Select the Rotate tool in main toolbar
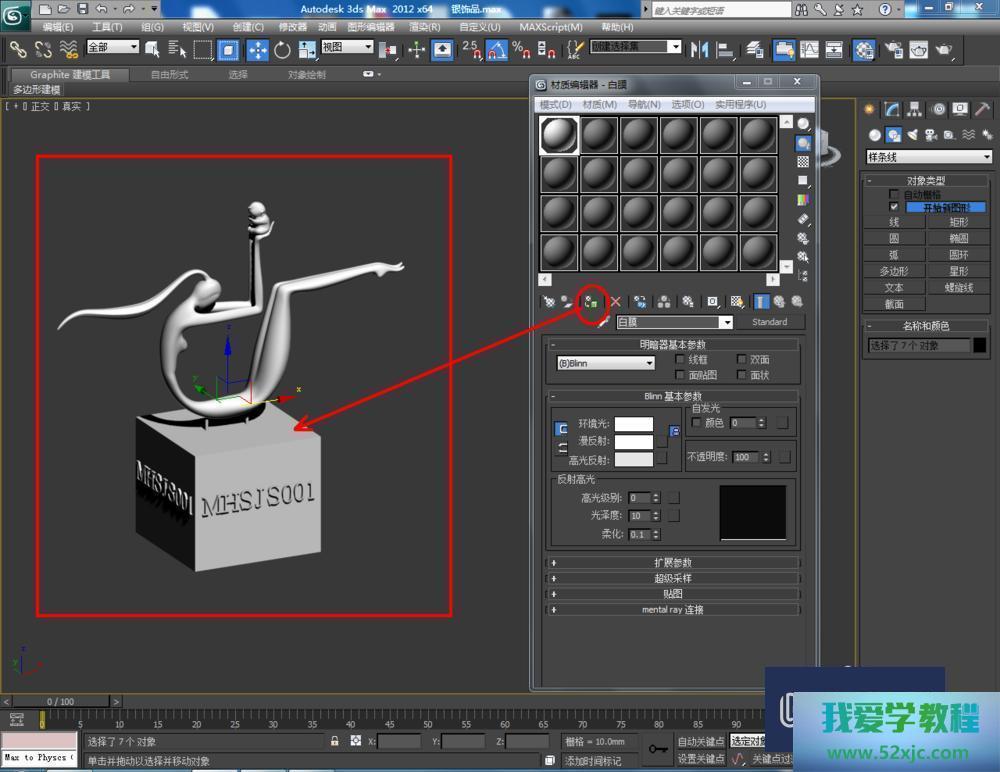Screen dimensions: 1000x772 282,49
